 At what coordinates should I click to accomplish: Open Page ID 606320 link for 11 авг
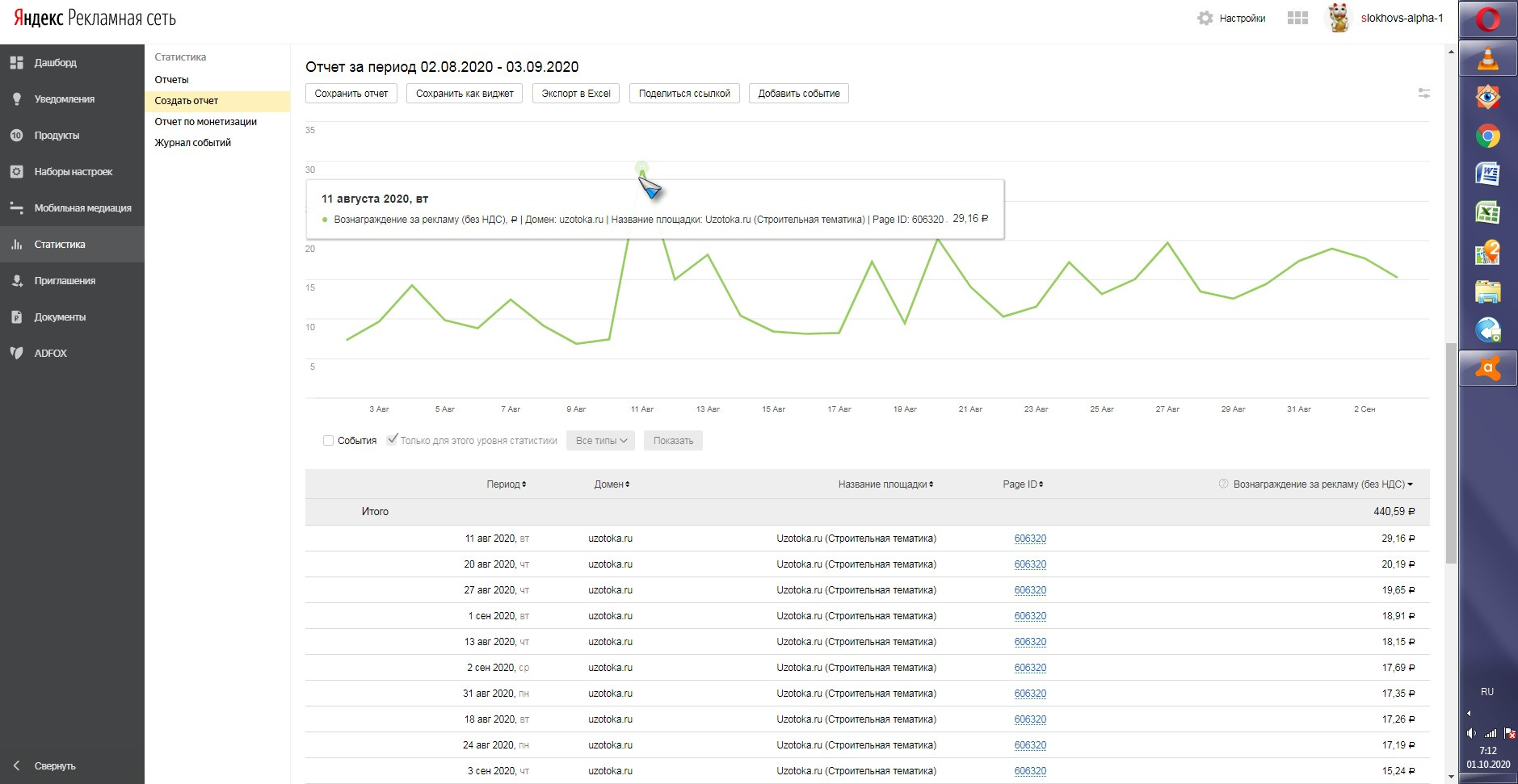click(1030, 539)
